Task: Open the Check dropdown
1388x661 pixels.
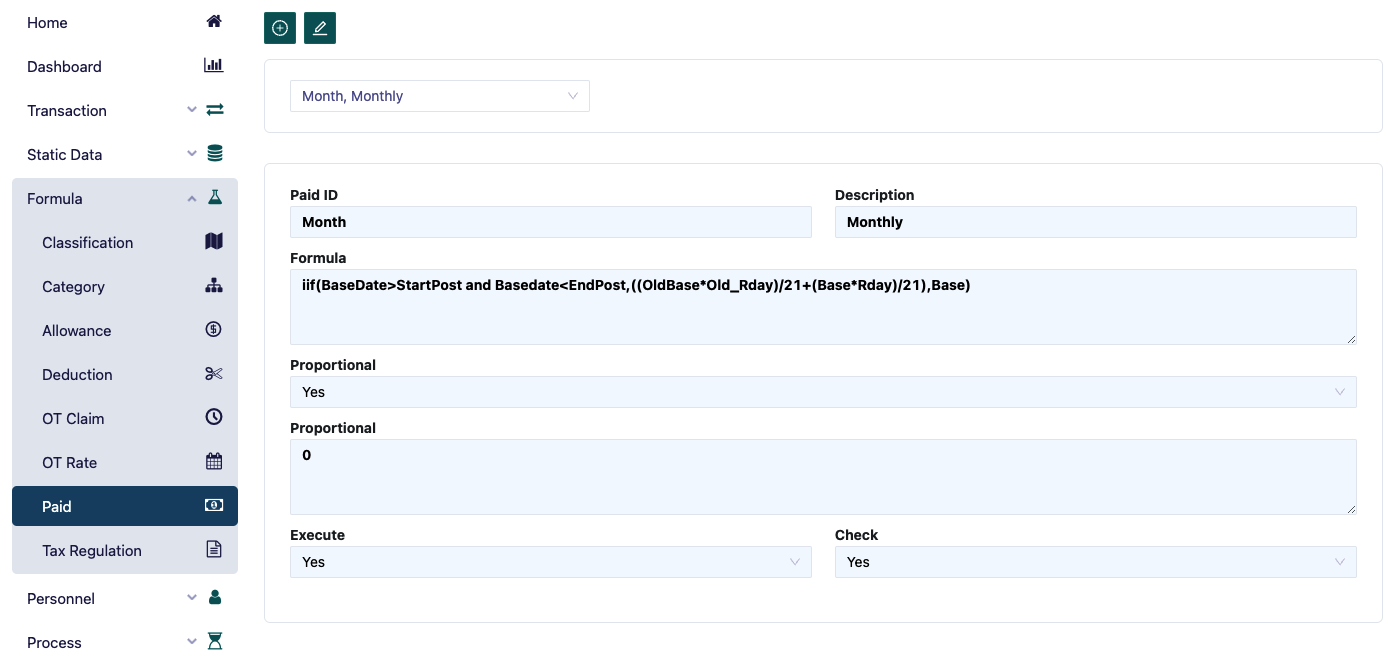Action: pyautogui.click(x=1095, y=562)
